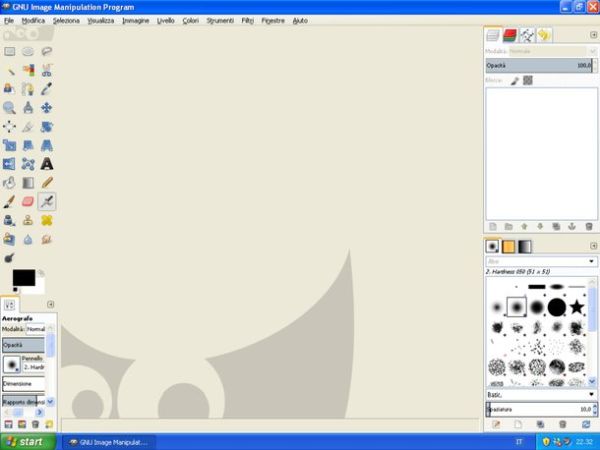Image resolution: width=600 pixels, height=450 pixels.
Task: Open the Basic brush tag dropdown
Action: point(541,395)
